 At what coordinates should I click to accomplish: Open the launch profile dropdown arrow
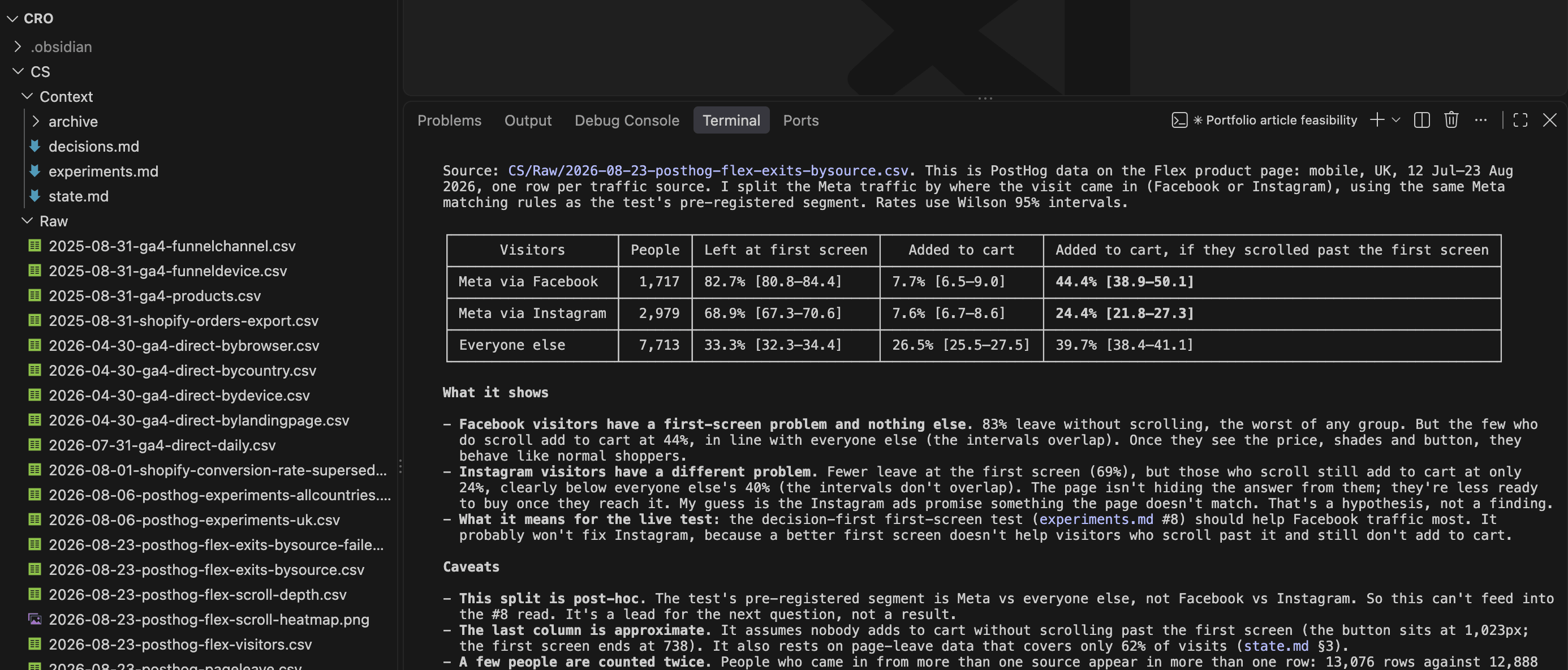(x=1397, y=120)
